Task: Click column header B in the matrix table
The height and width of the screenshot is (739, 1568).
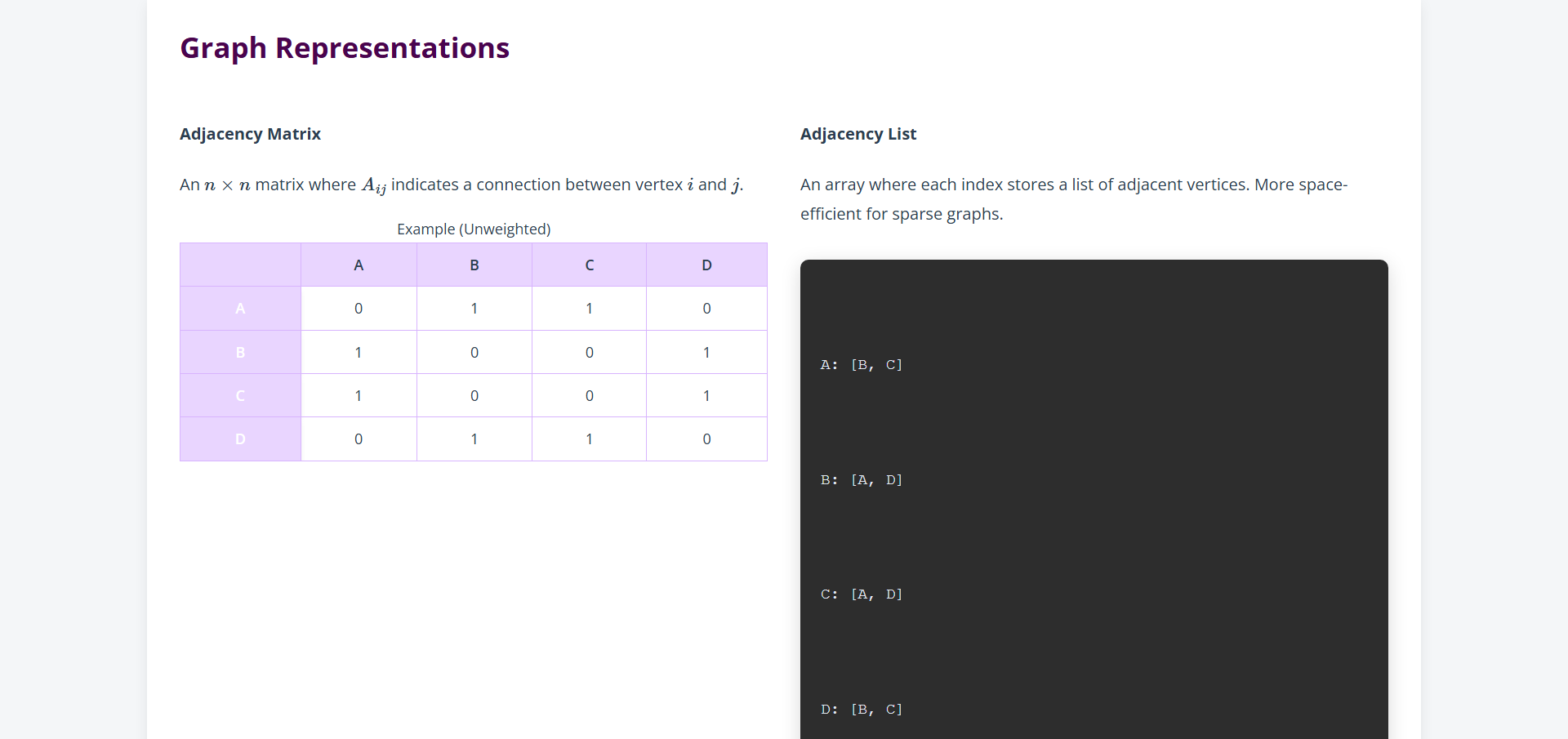Action: pos(474,265)
